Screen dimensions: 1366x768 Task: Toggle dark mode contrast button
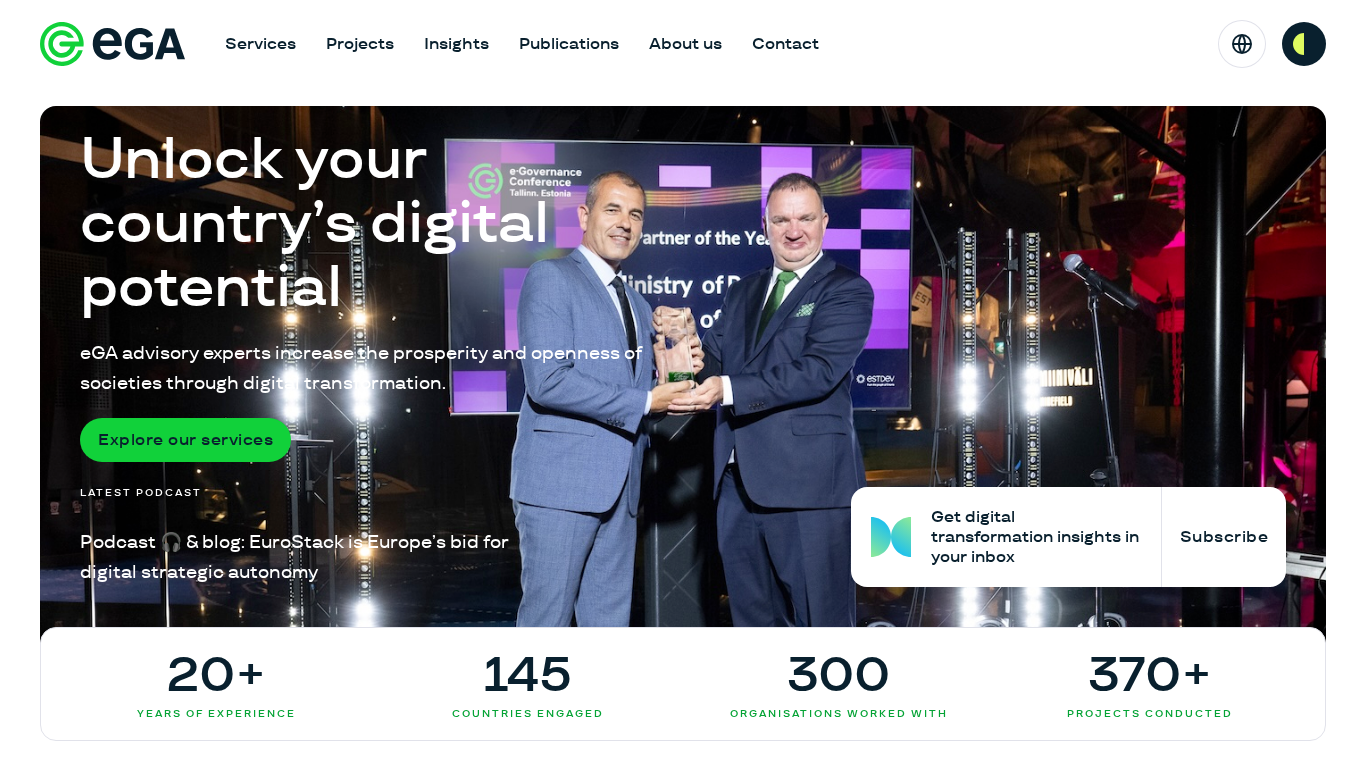[1304, 44]
